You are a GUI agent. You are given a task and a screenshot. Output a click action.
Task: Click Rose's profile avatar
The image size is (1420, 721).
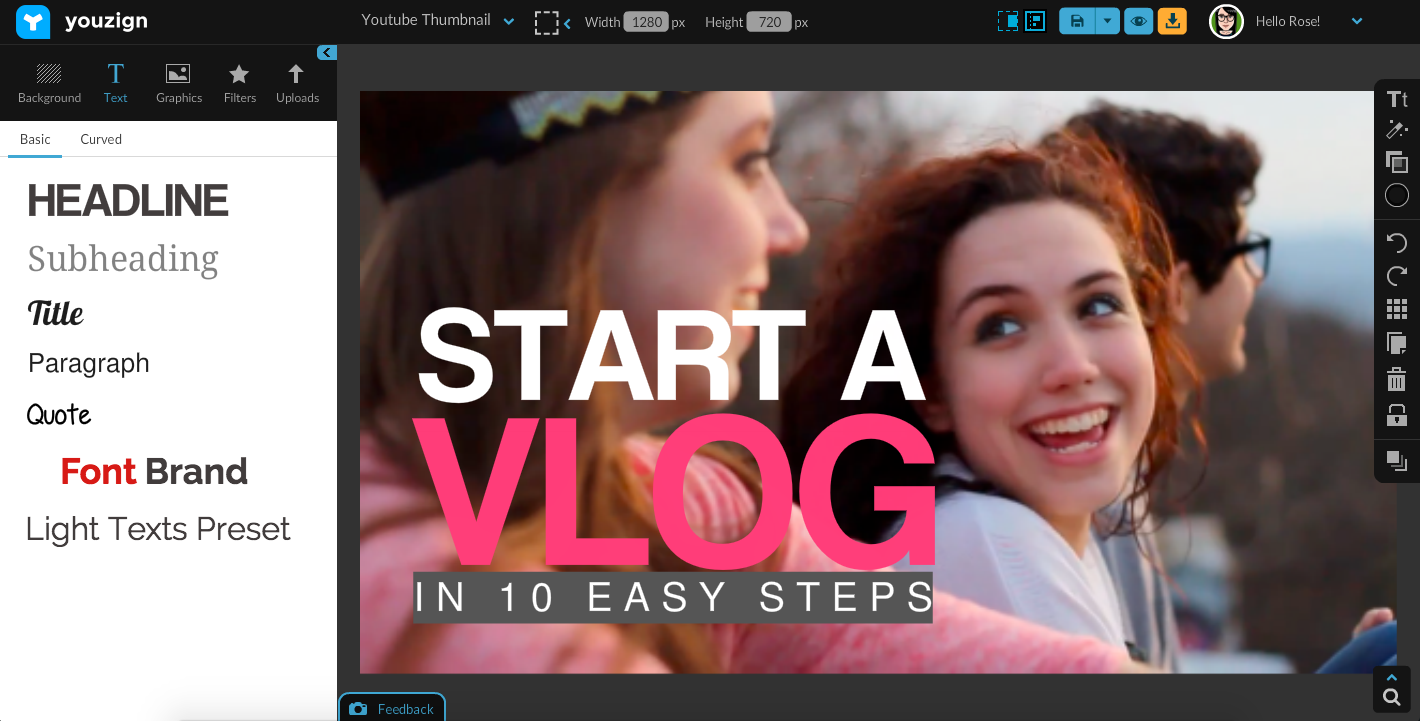(x=1226, y=21)
